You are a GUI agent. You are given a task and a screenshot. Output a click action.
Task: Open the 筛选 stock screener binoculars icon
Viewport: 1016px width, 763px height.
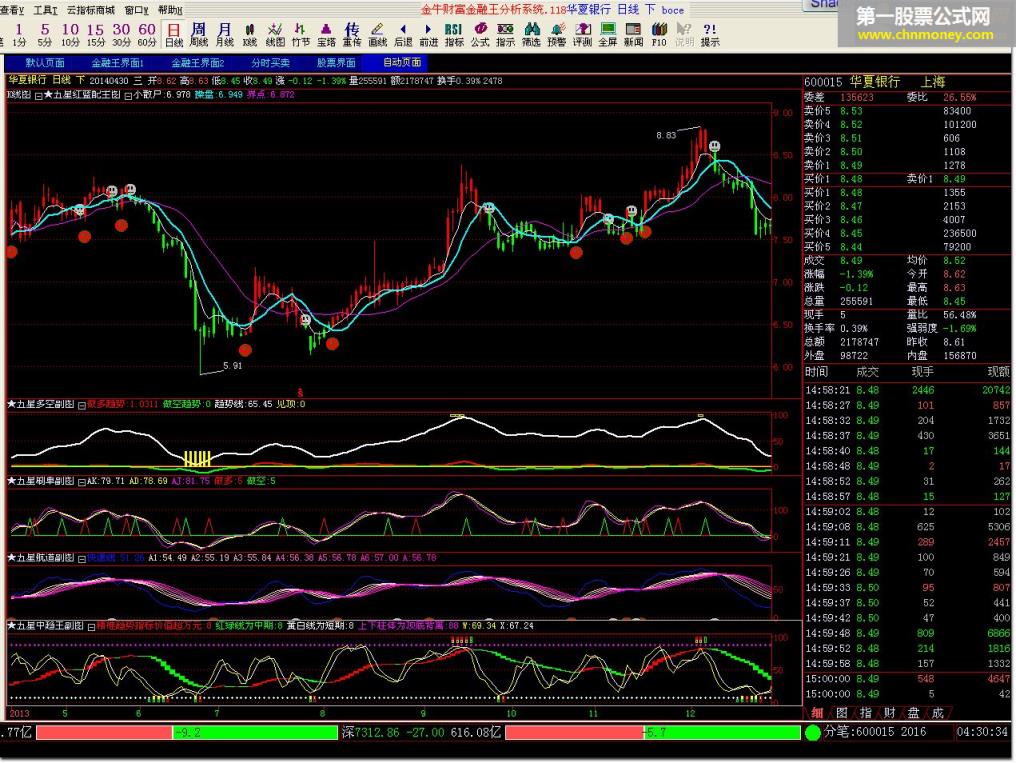click(x=531, y=34)
